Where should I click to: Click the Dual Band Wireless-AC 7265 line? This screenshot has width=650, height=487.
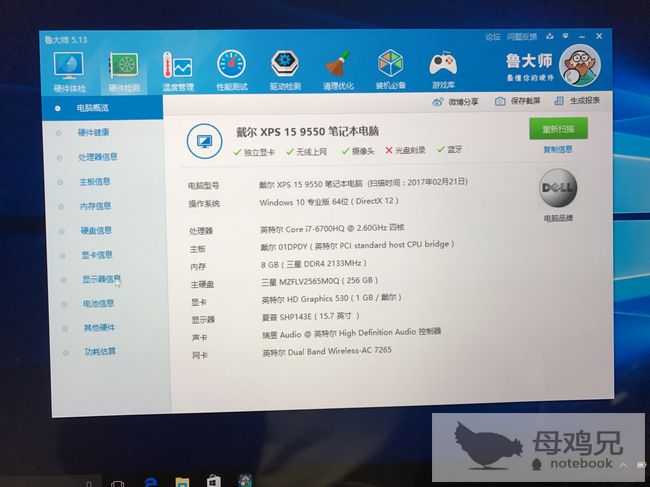click(x=327, y=351)
